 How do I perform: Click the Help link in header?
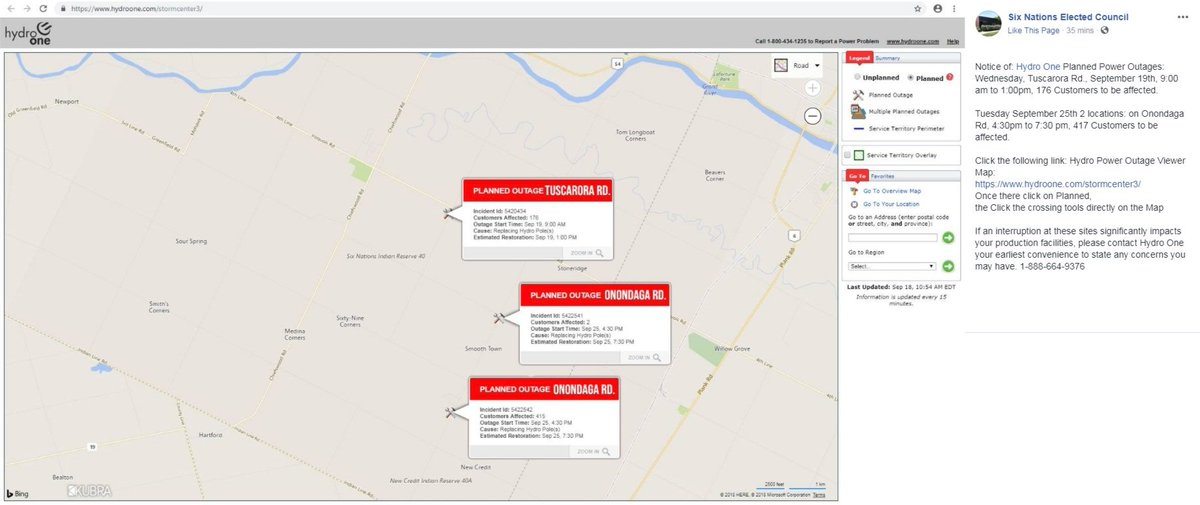click(x=953, y=42)
